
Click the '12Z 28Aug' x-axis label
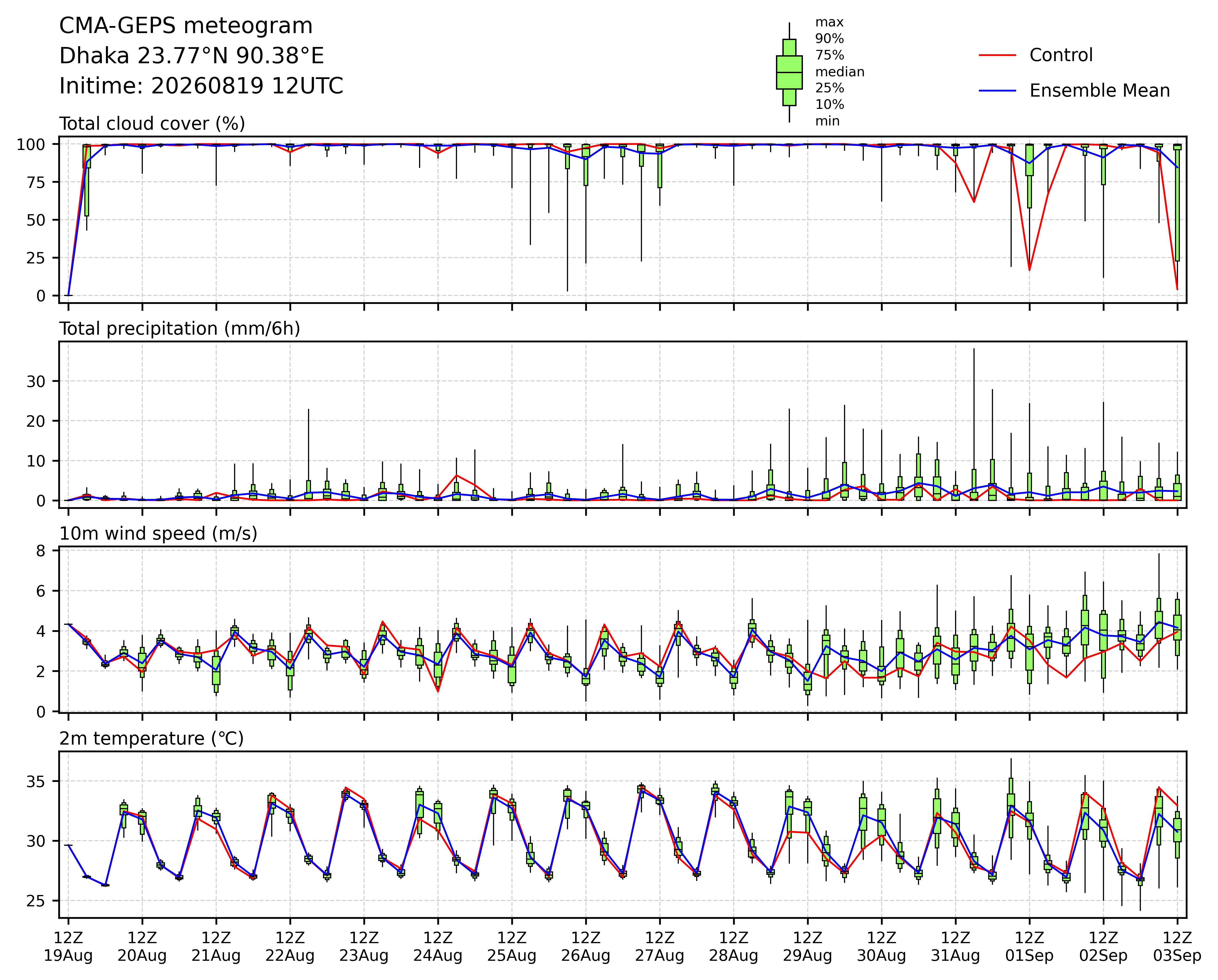coord(733,947)
